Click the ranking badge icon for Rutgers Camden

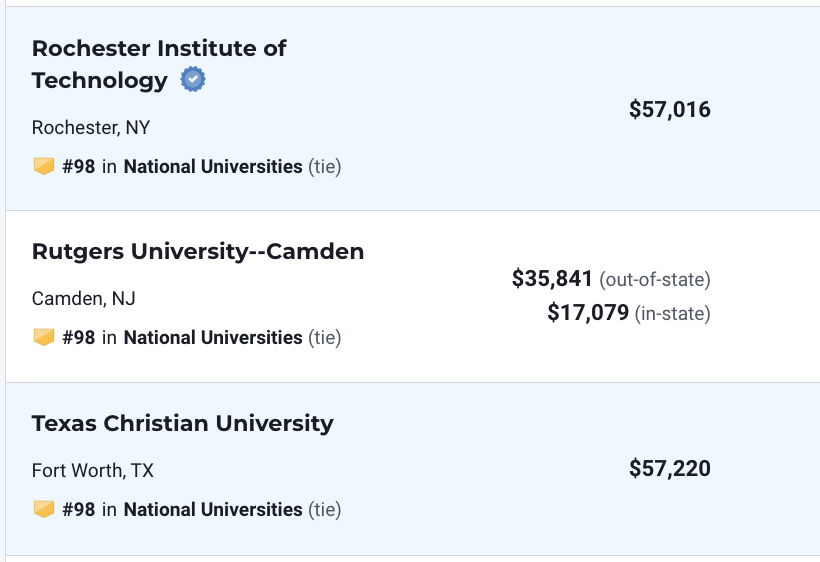tap(44, 337)
